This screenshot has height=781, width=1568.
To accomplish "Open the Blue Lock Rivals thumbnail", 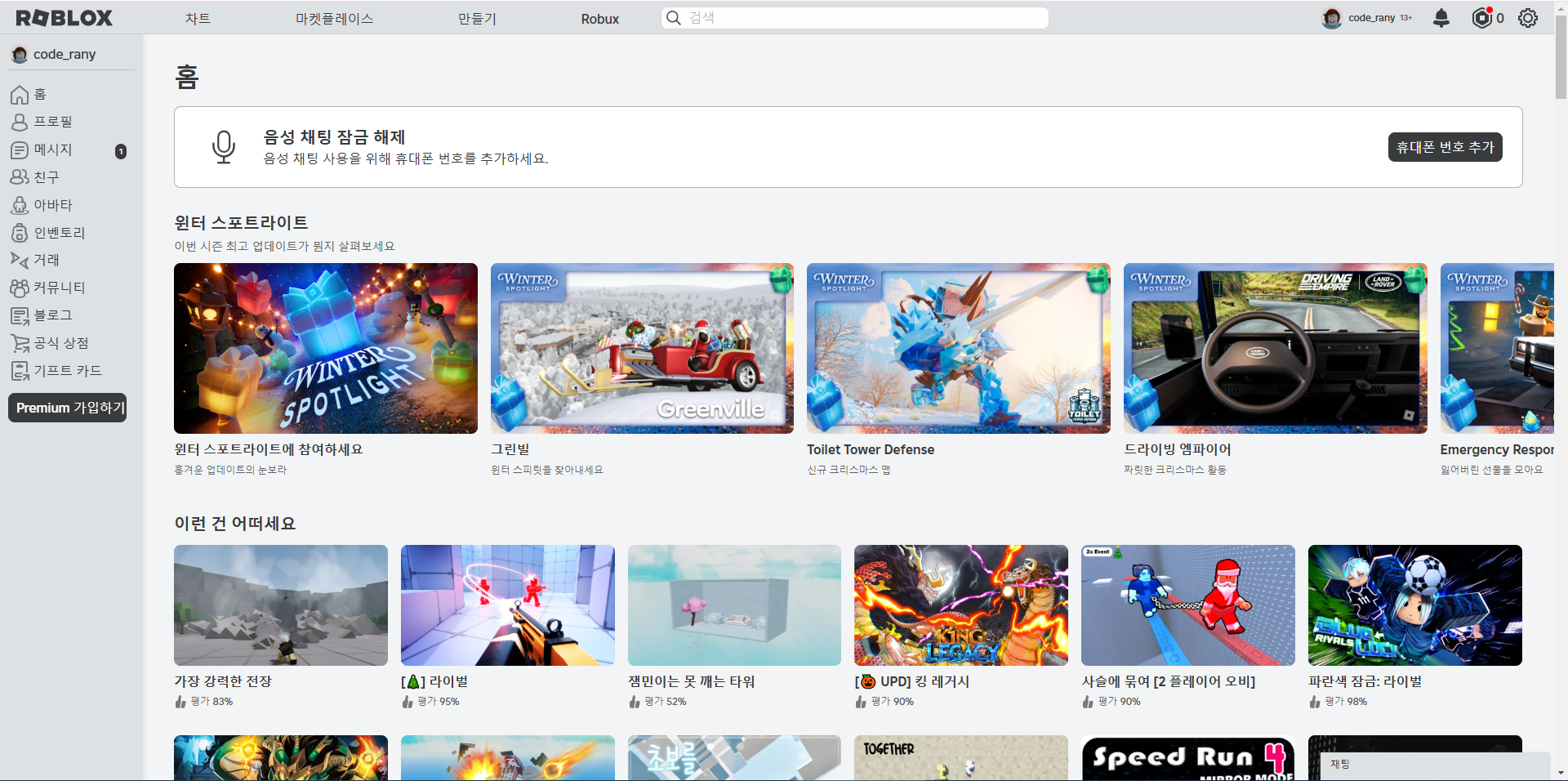I will (1415, 605).
